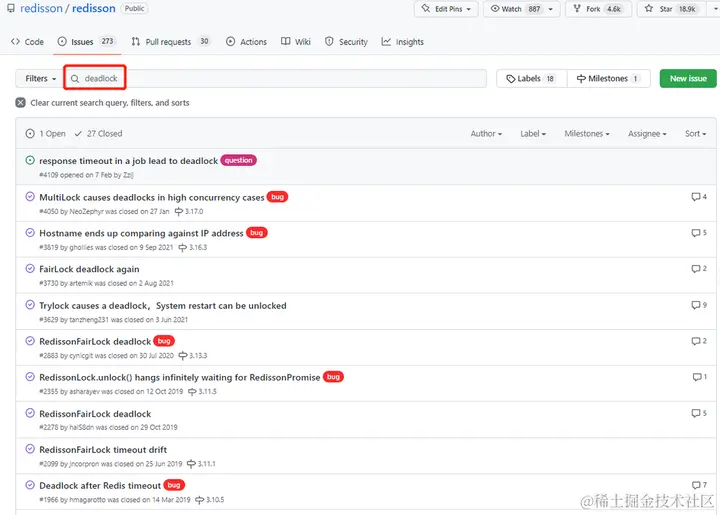
Task: Create a New issue
Action: click(x=688, y=78)
